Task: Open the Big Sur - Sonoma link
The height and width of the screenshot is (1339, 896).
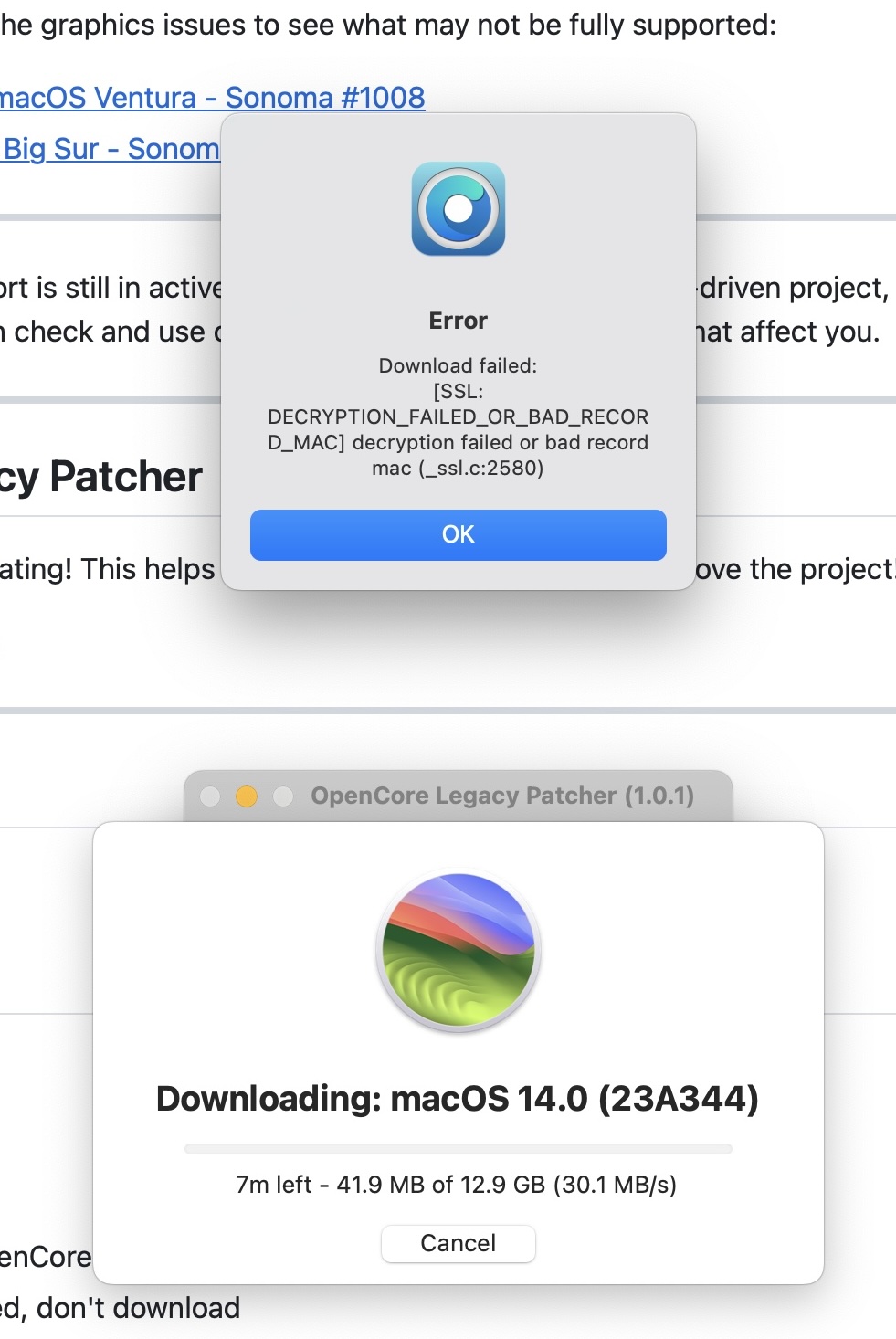Action: (111, 148)
